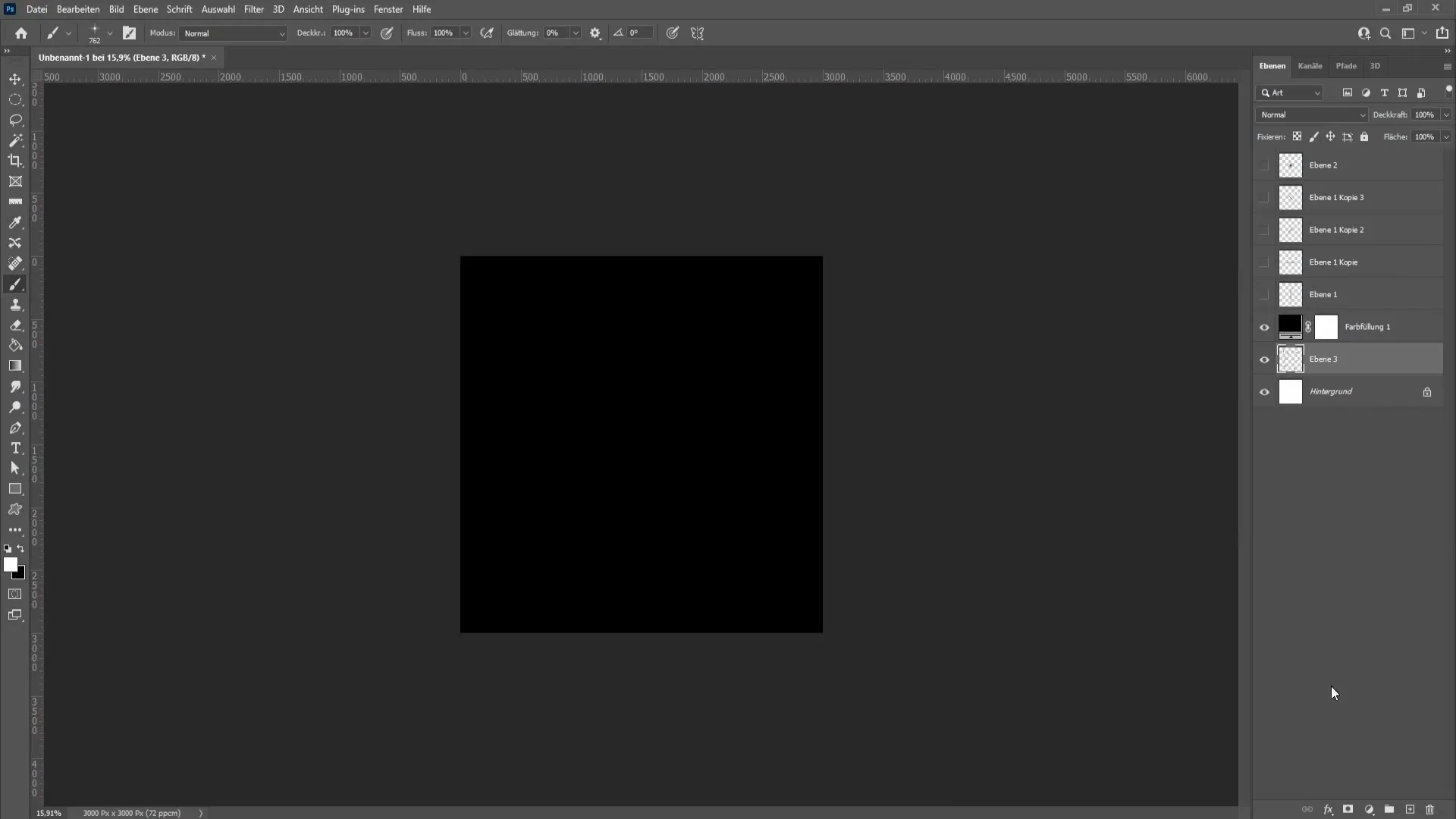1456x819 pixels.
Task: Select the Paint Bucket tool
Action: coord(15,345)
